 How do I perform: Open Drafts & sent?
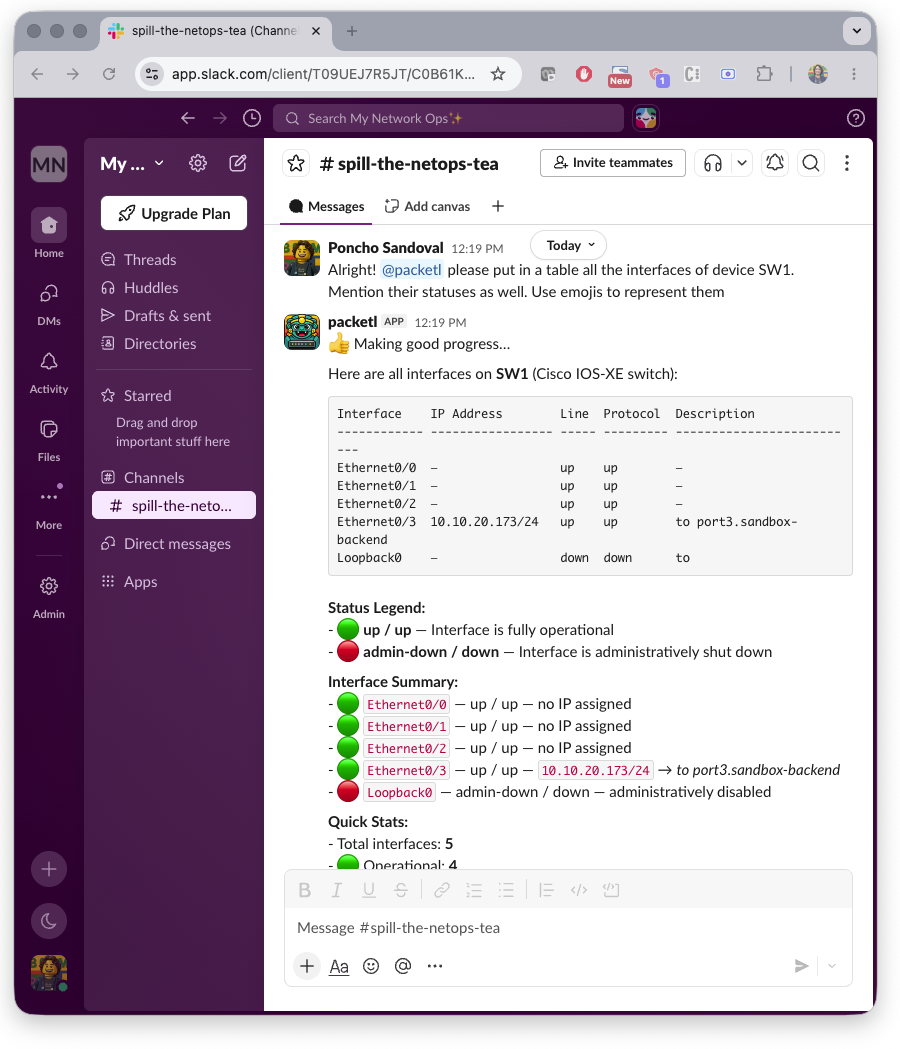coord(174,316)
